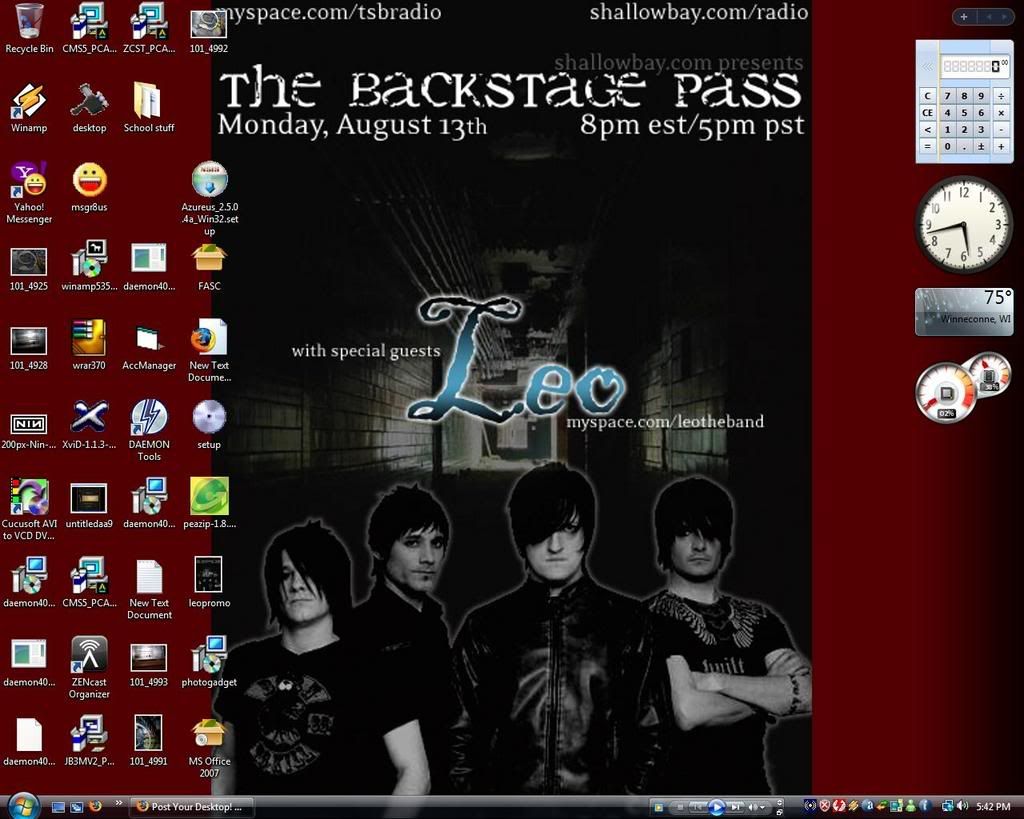Expand the Quick Launch overflow chevron

point(119,803)
